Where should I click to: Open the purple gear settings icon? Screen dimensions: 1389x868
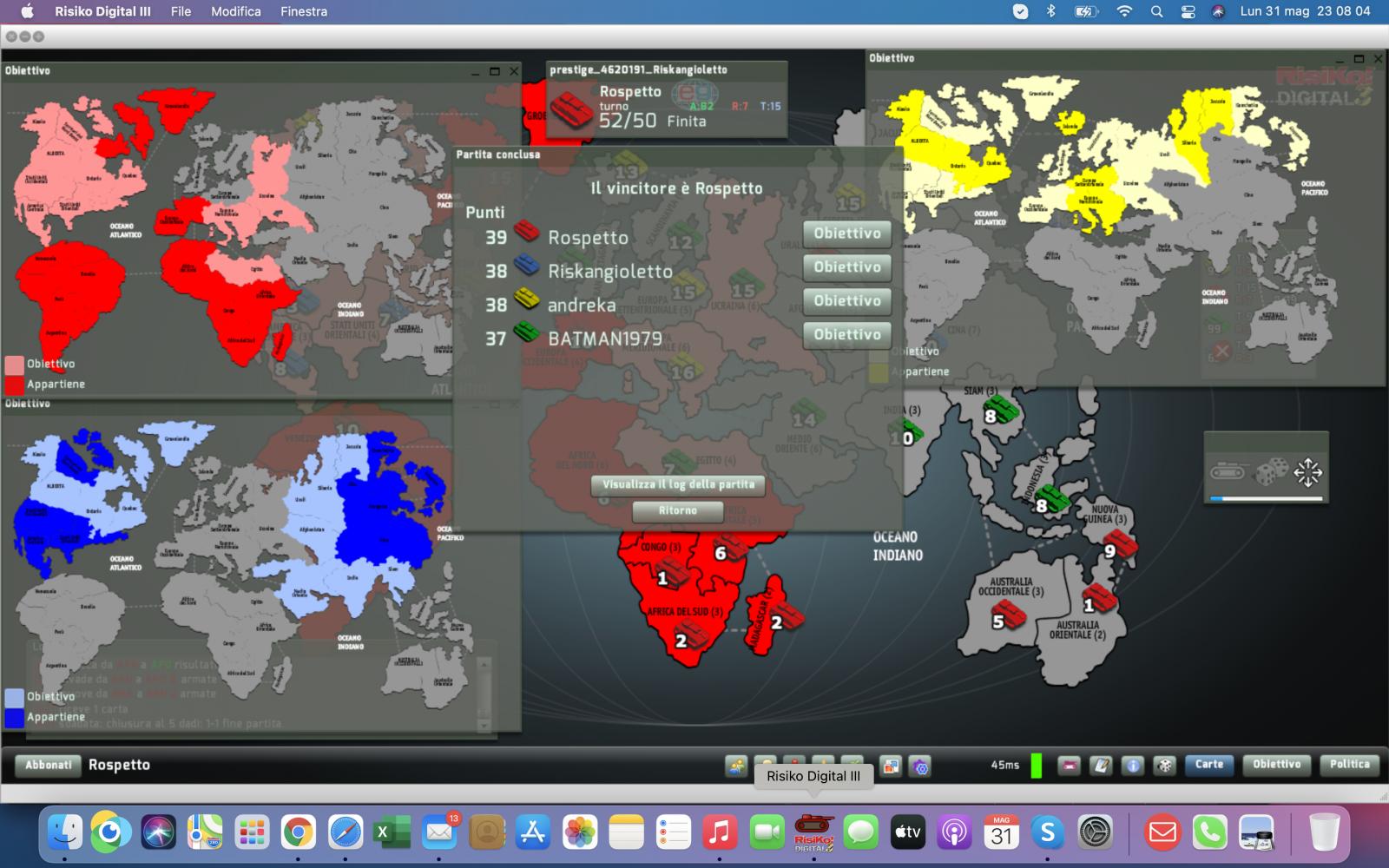920,766
